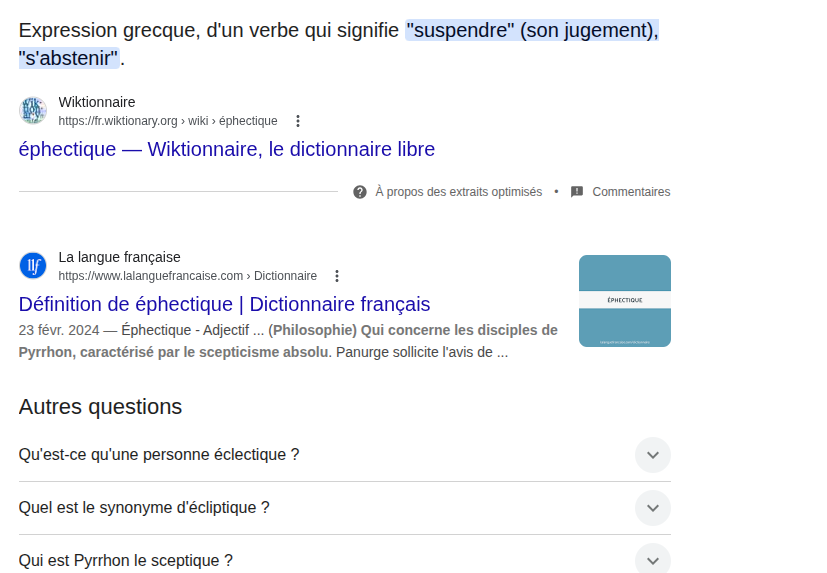Open the three-dot menu beside the lalanguefrancaise URL
827x573 pixels.
pos(337,276)
